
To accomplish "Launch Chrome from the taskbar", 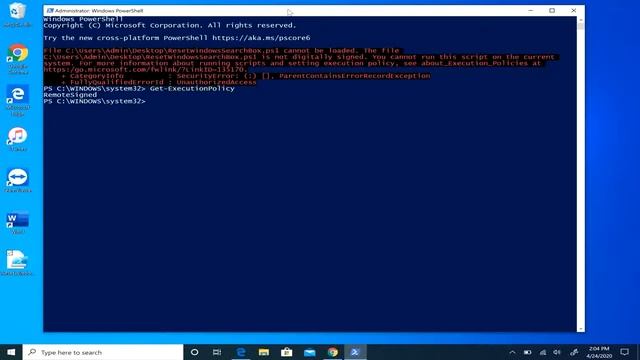I will pyautogui.click(x=333, y=352).
